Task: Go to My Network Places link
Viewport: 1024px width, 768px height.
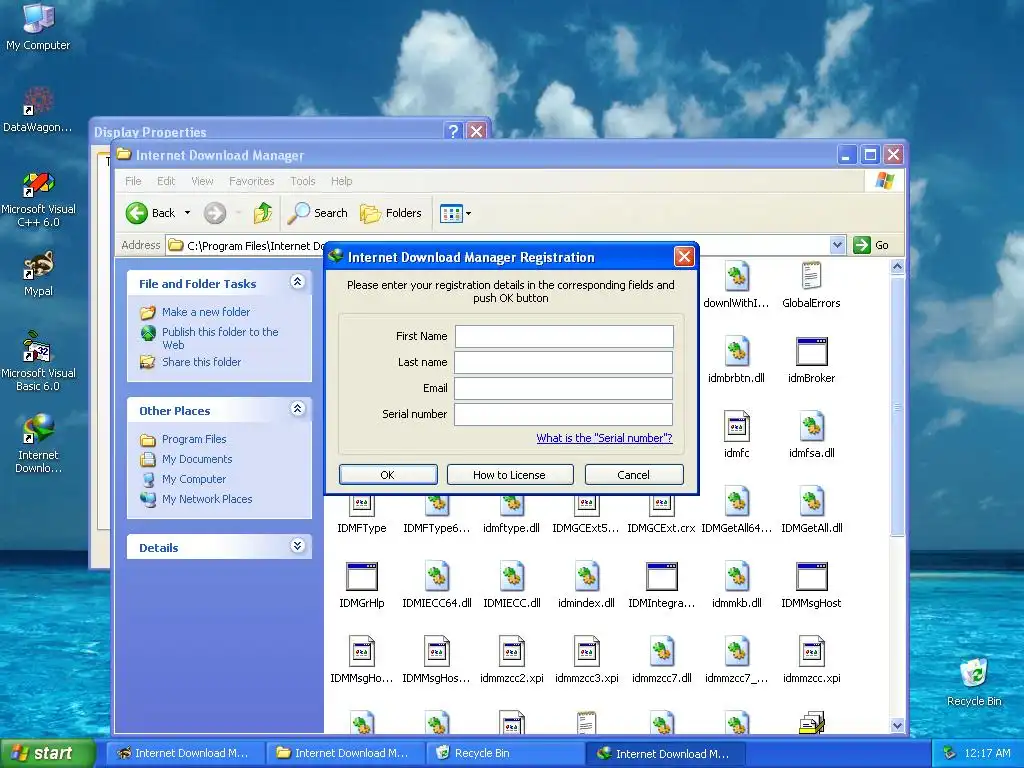Action: pyautogui.click(x=206, y=499)
